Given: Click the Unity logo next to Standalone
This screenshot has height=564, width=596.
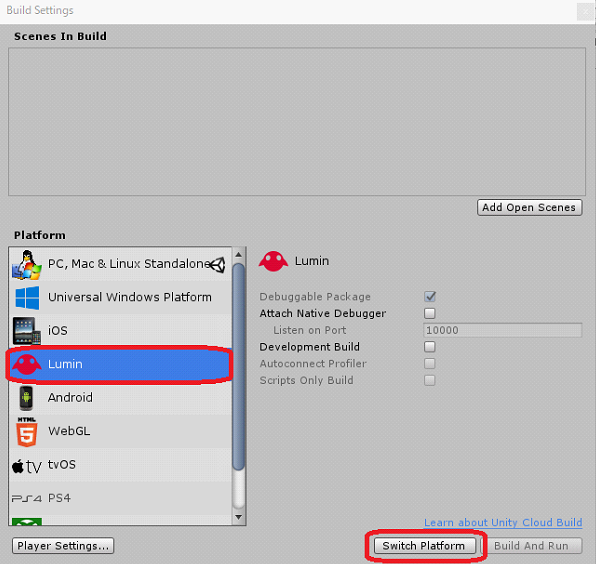Looking at the screenshot, I should (x=217, y=265).
